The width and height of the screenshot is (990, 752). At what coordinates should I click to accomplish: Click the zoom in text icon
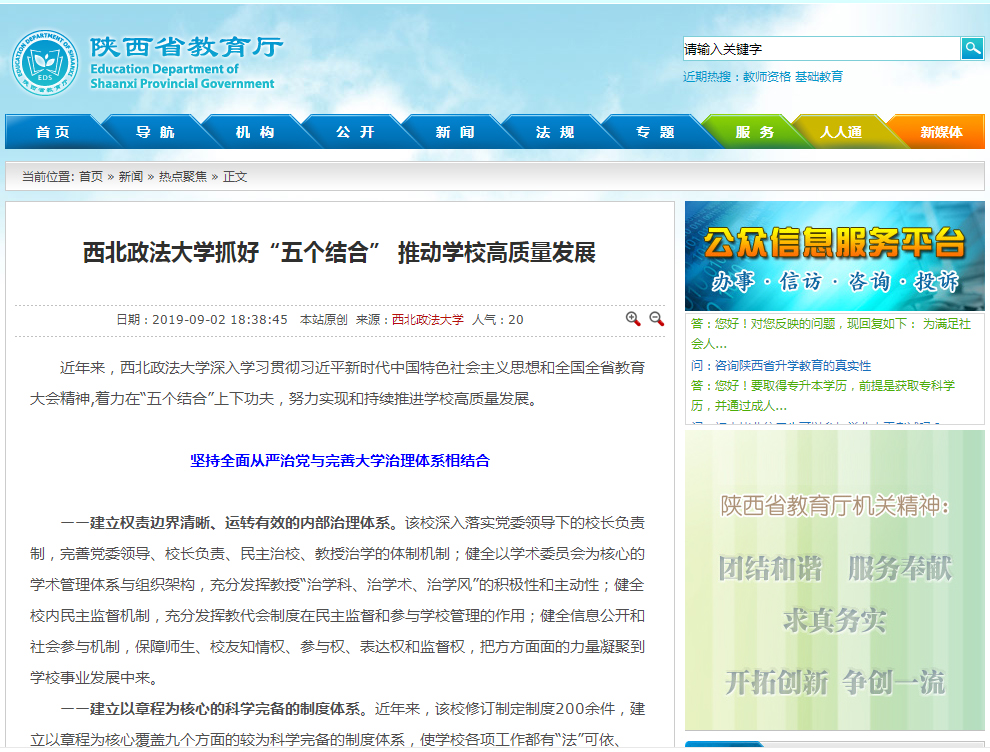[x=633, y=319]
